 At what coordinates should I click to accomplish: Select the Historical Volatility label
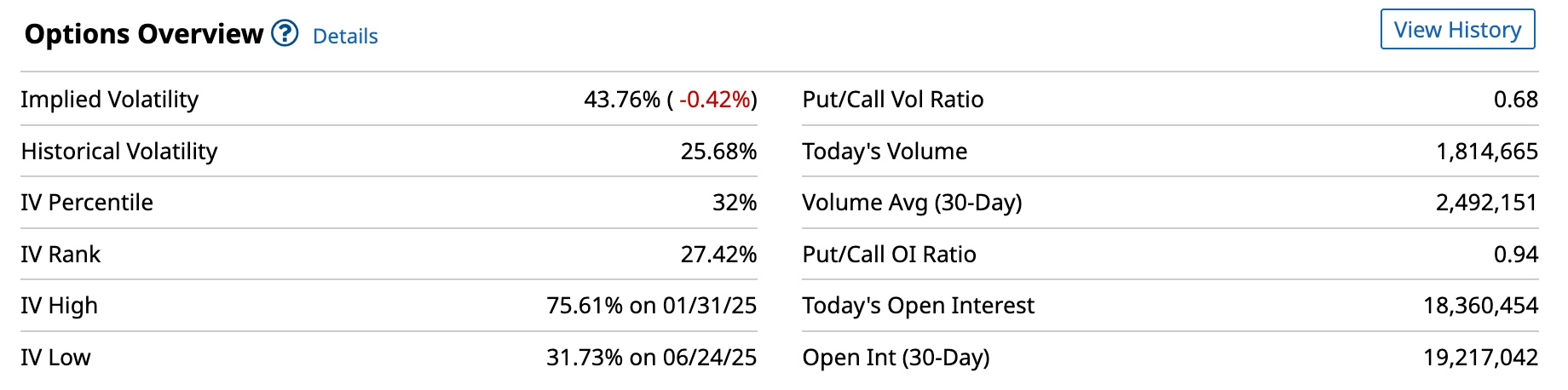tap(119, 152)
